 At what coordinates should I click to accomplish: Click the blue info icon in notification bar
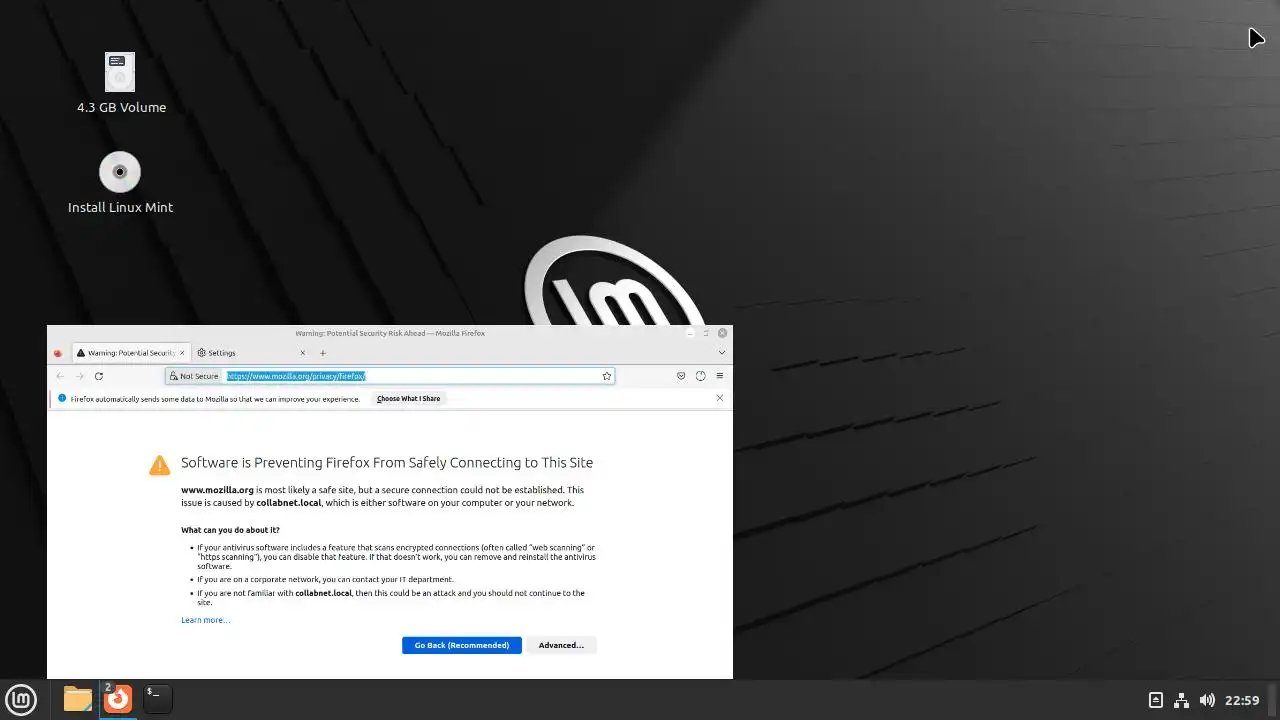(62, 398)
